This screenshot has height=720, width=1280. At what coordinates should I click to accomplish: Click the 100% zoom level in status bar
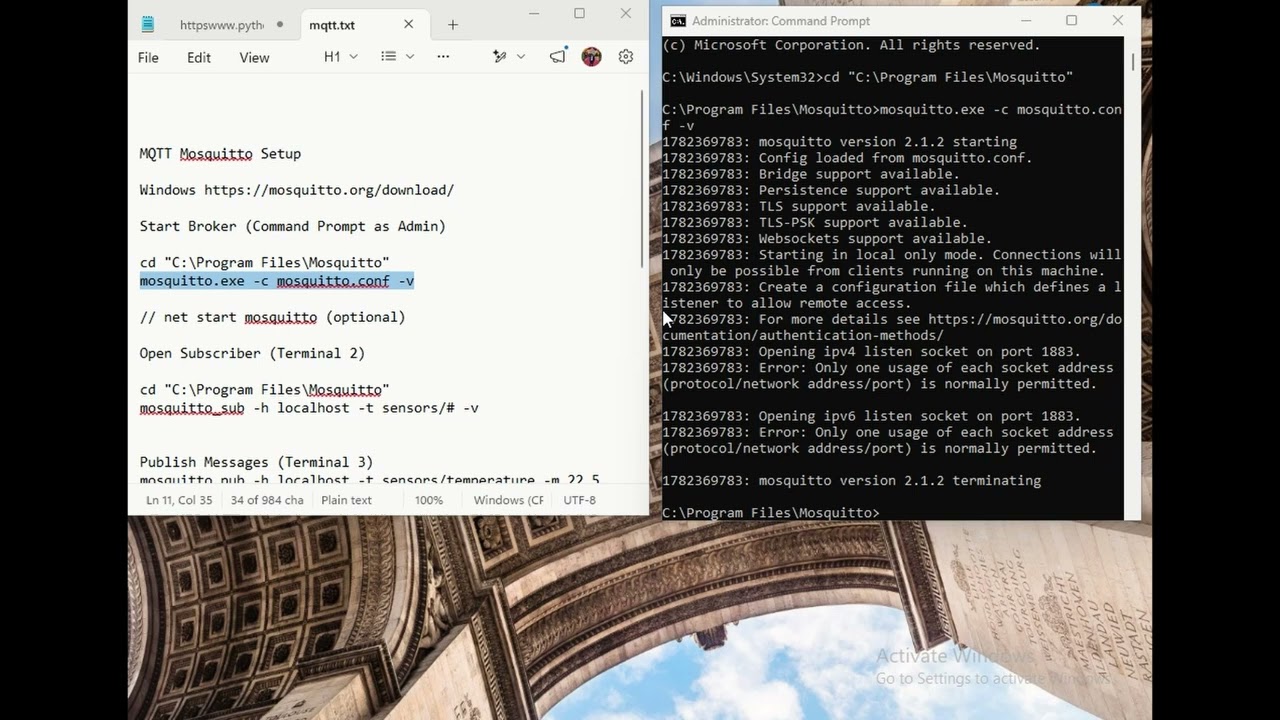point(429,500)
